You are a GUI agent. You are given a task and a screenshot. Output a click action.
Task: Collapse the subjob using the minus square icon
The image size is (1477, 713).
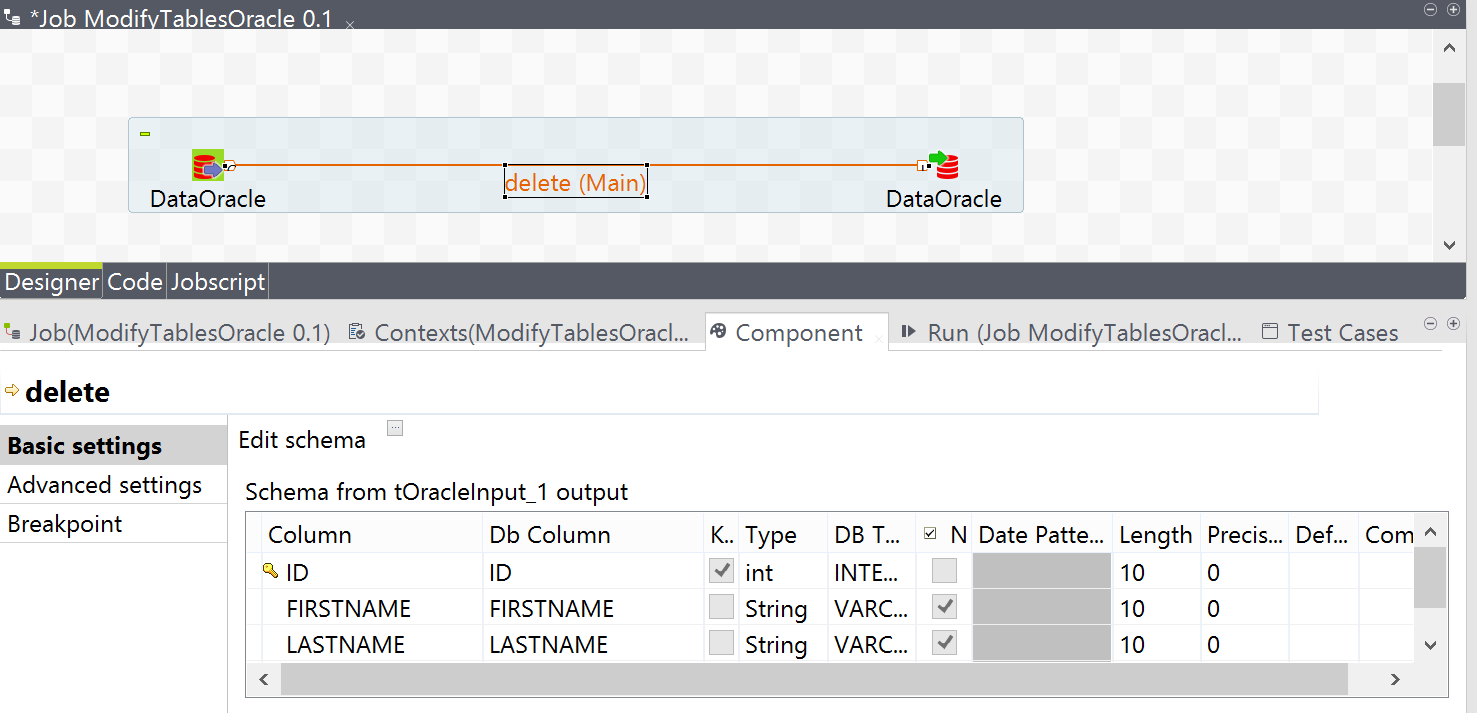(144, 133)
